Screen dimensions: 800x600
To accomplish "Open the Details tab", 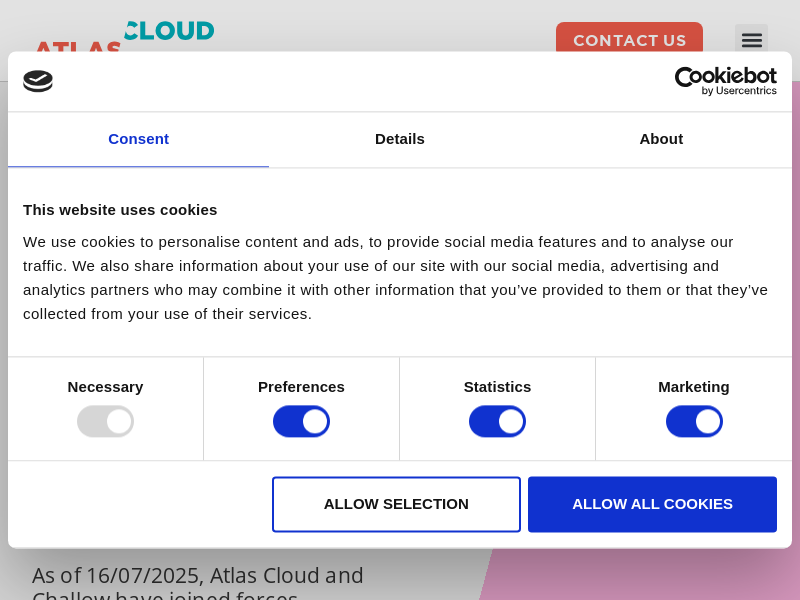I will (399, 139).
